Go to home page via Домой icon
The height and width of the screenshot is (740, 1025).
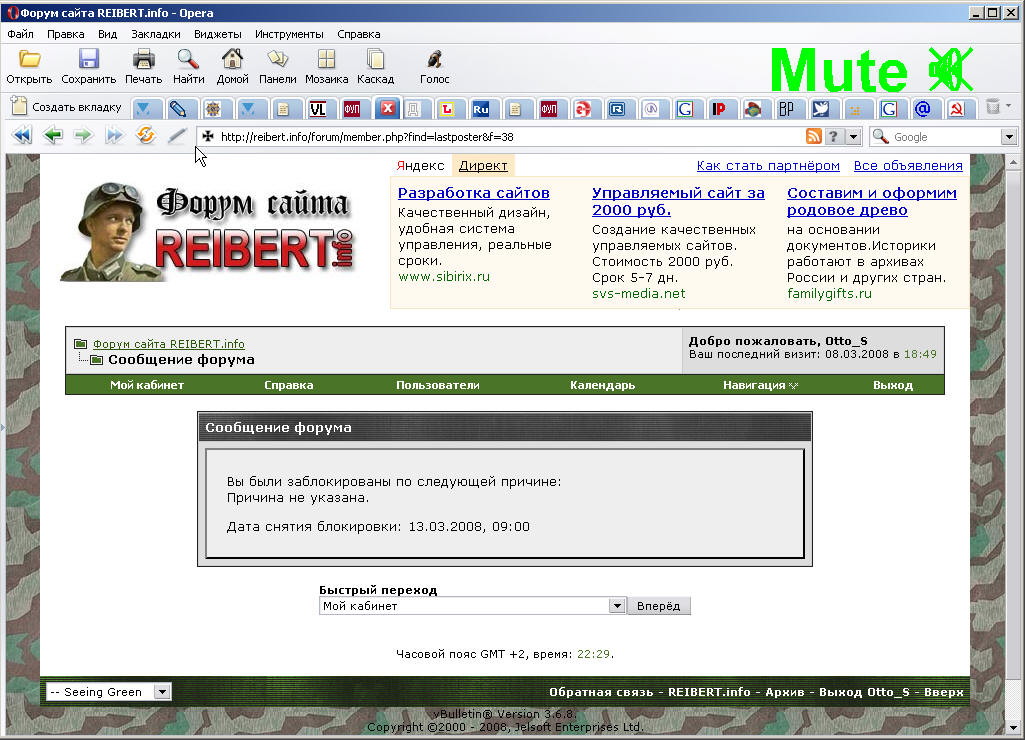[232, 60]
